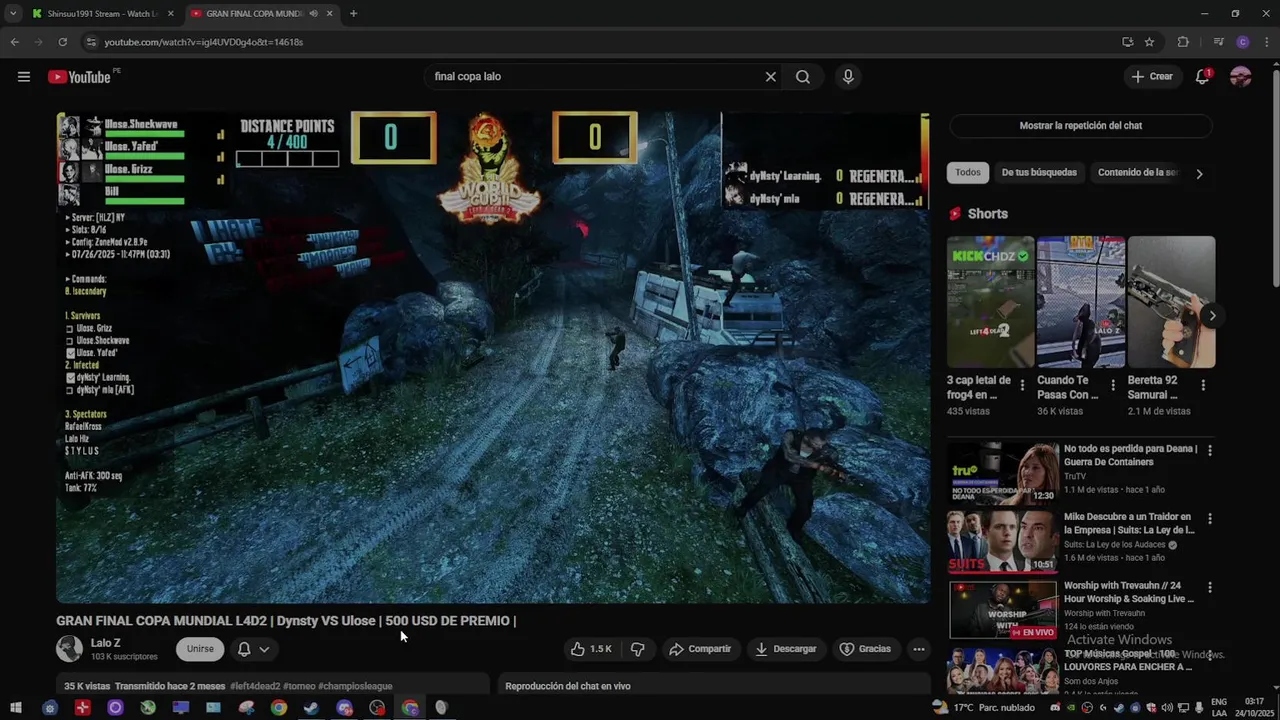
Task: Toggle channel notification bell for Lalo Z
Action: click(x=243, y=649)
